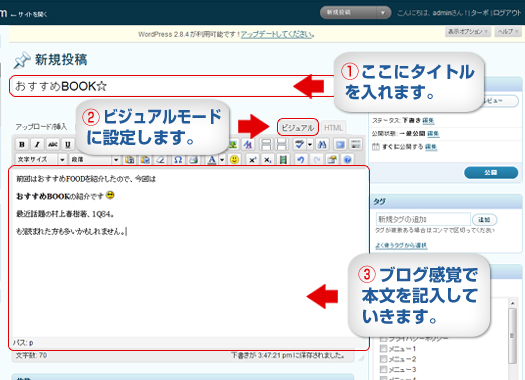Click the 追加 add tag button
The image size is (525, 380).
pyautogui.click(x=484, y=220)
